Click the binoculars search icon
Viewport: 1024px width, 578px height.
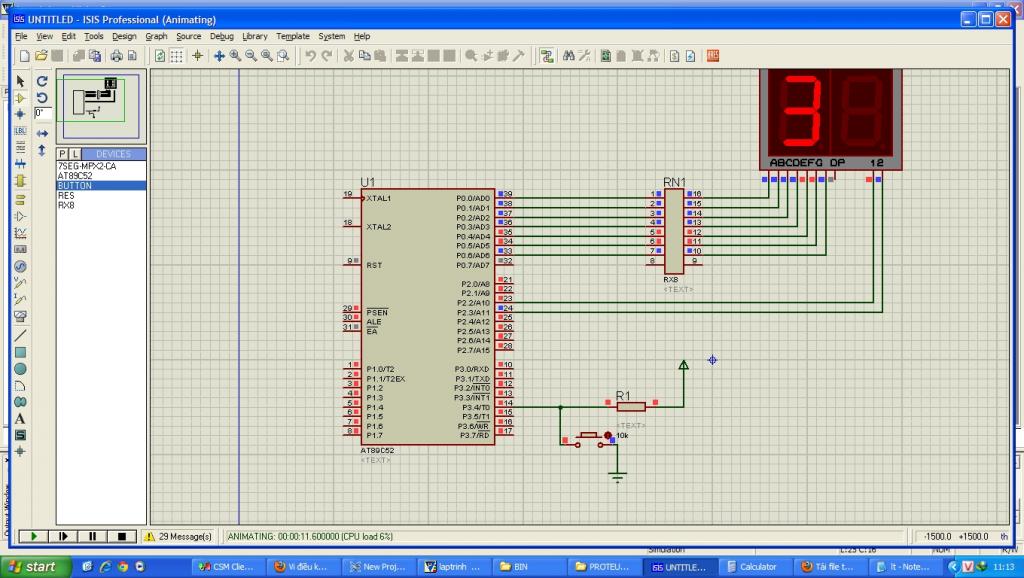[568, 56]
